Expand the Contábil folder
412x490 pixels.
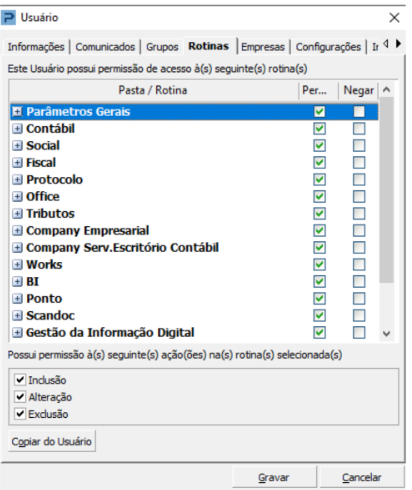tap(17, 129)
